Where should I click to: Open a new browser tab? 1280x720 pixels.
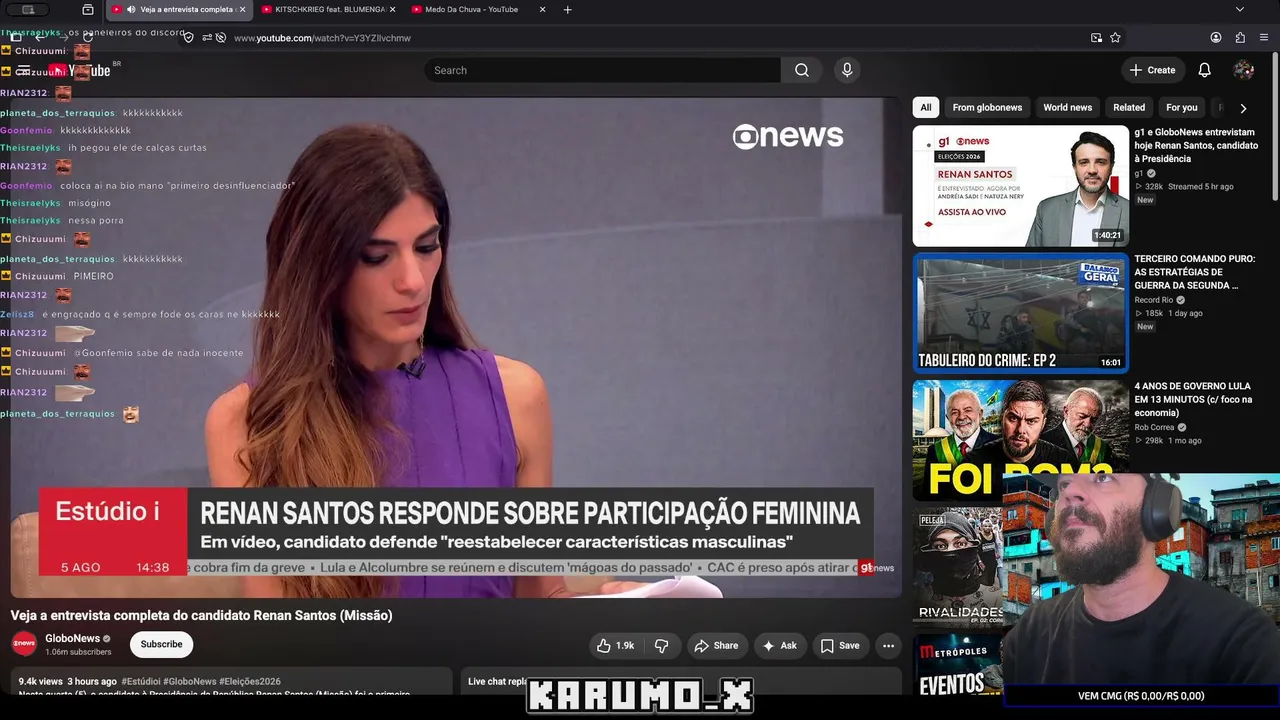pyautogui.click(x=568, y=10)
